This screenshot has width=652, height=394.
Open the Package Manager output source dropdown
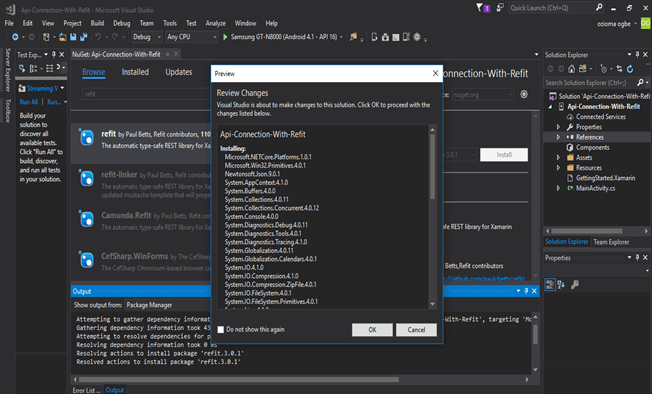(x=168, y=305)
